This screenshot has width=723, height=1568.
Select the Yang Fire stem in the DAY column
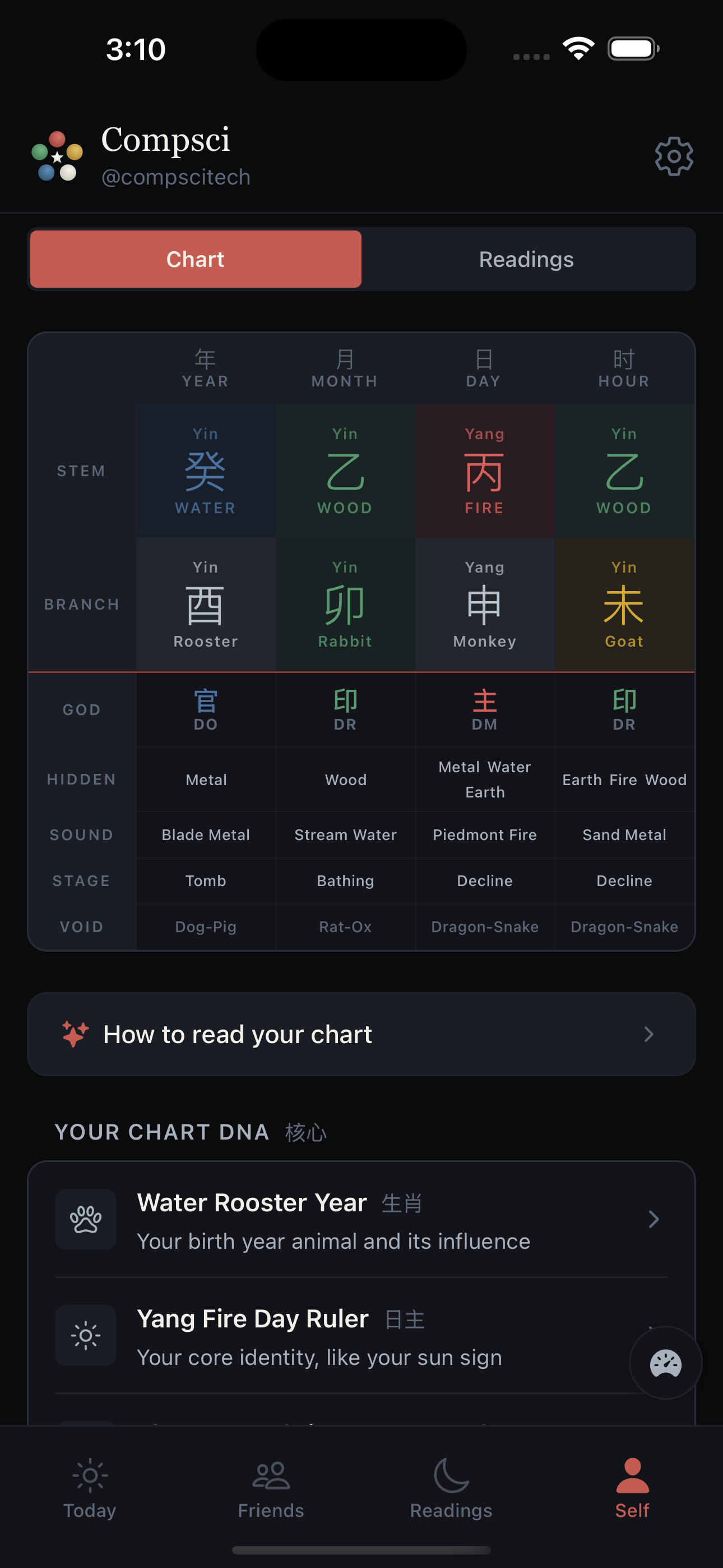click(484, 471)
